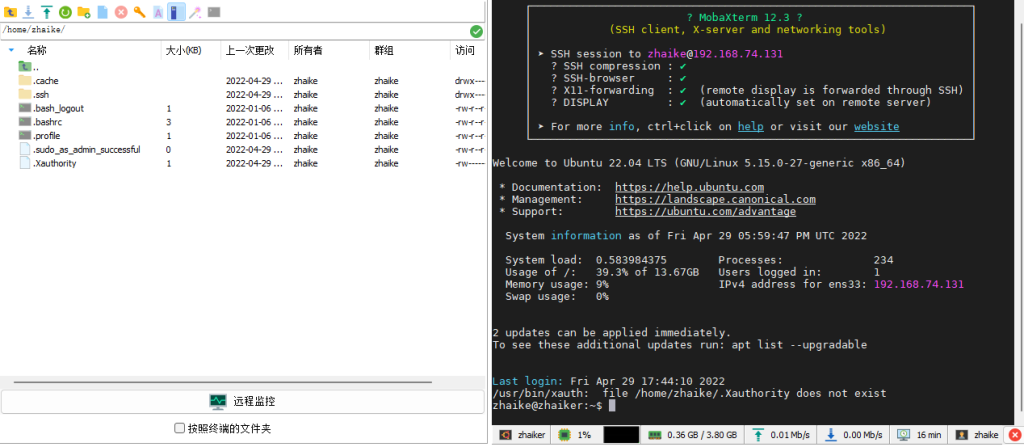
Task: Toggle the highlighted blue panel icon
Action: pyautogui.click(x=176, y=12)
